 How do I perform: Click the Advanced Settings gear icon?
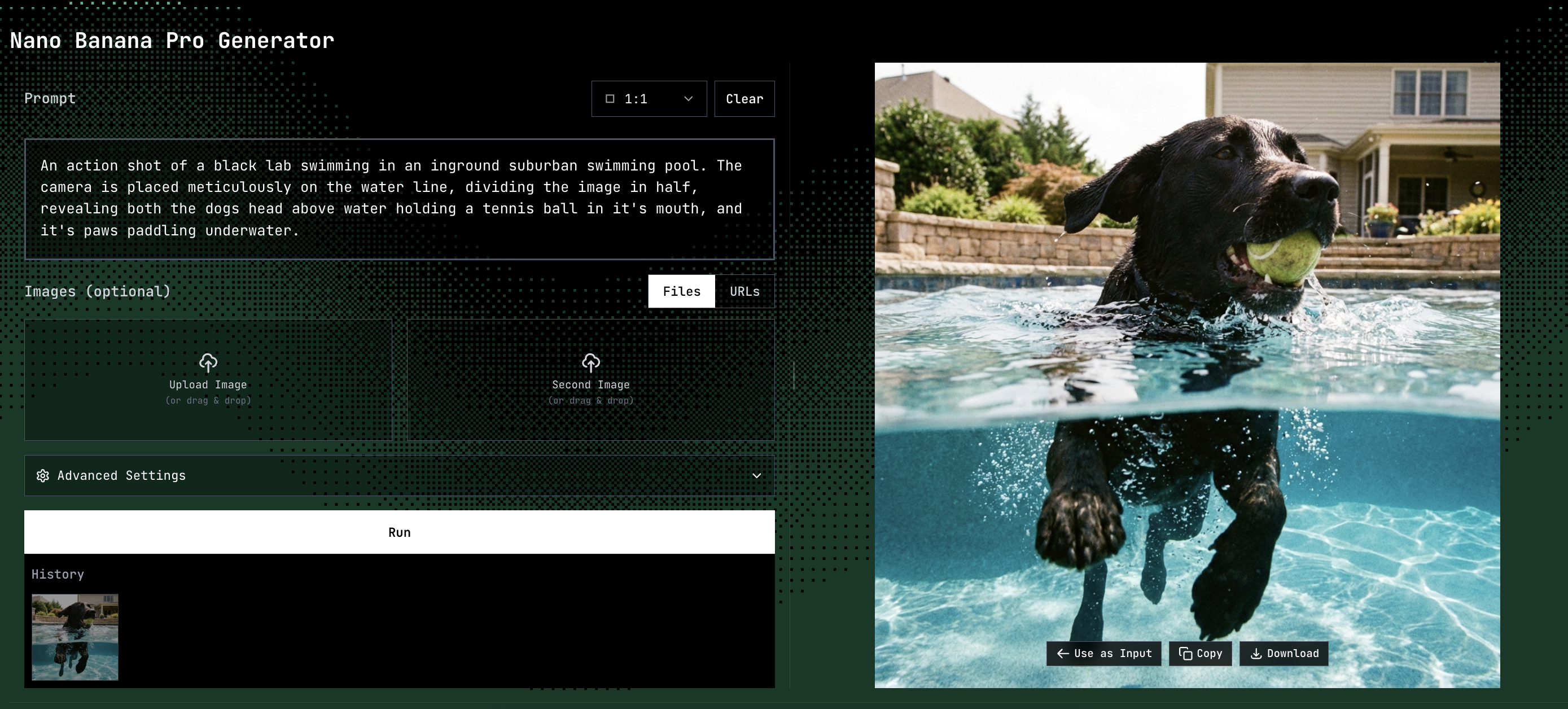[42, 475]
